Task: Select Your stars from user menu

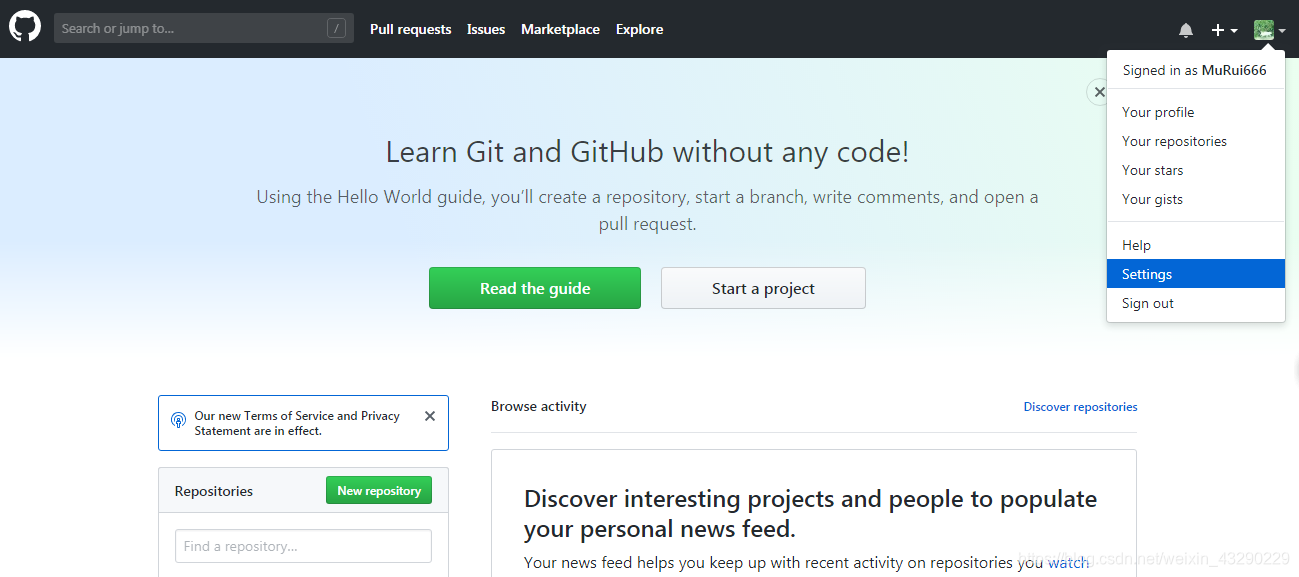Action: (1196, 170)
